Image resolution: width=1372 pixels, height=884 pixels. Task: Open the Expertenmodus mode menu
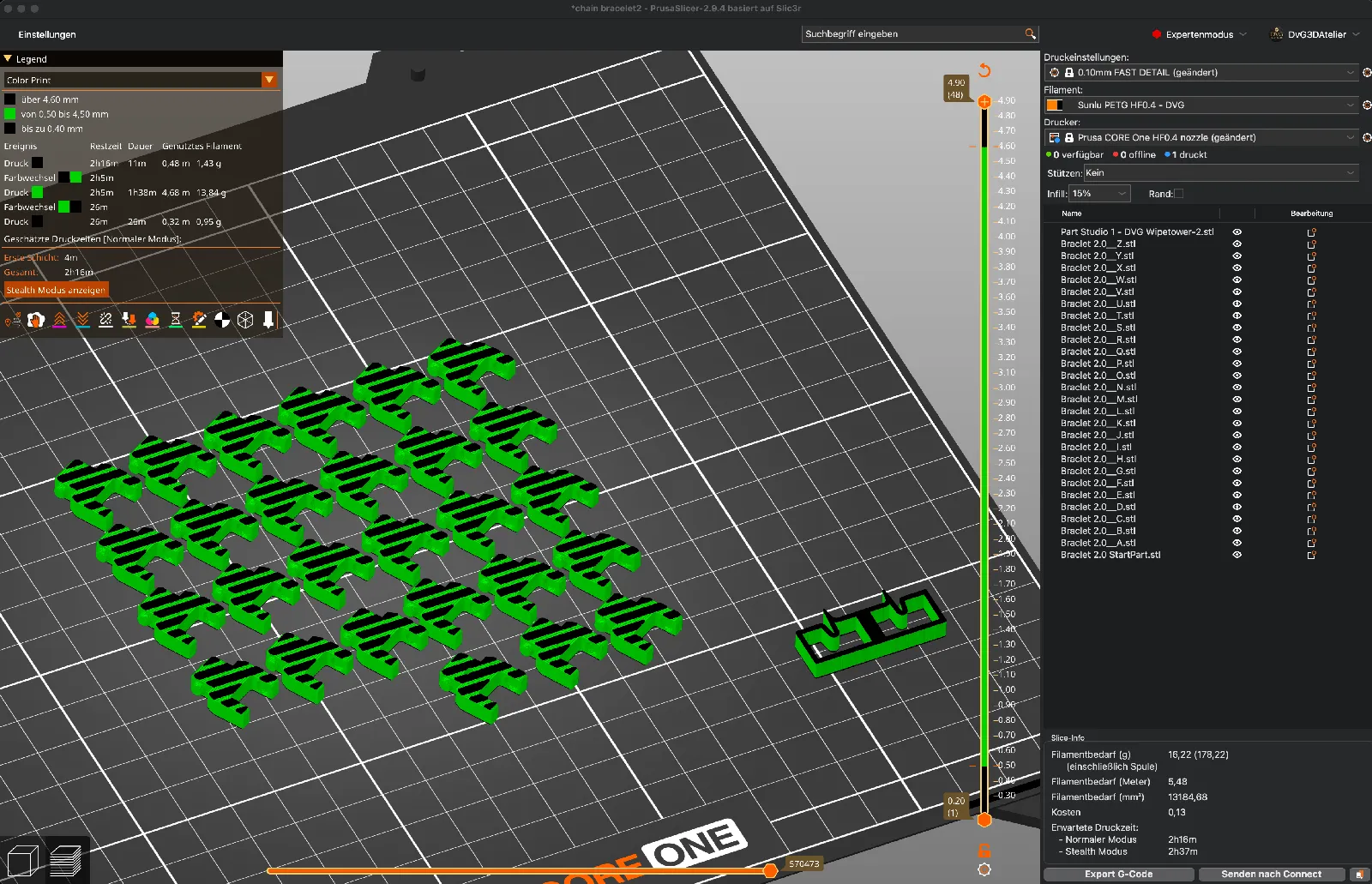tap(1199, 34)
